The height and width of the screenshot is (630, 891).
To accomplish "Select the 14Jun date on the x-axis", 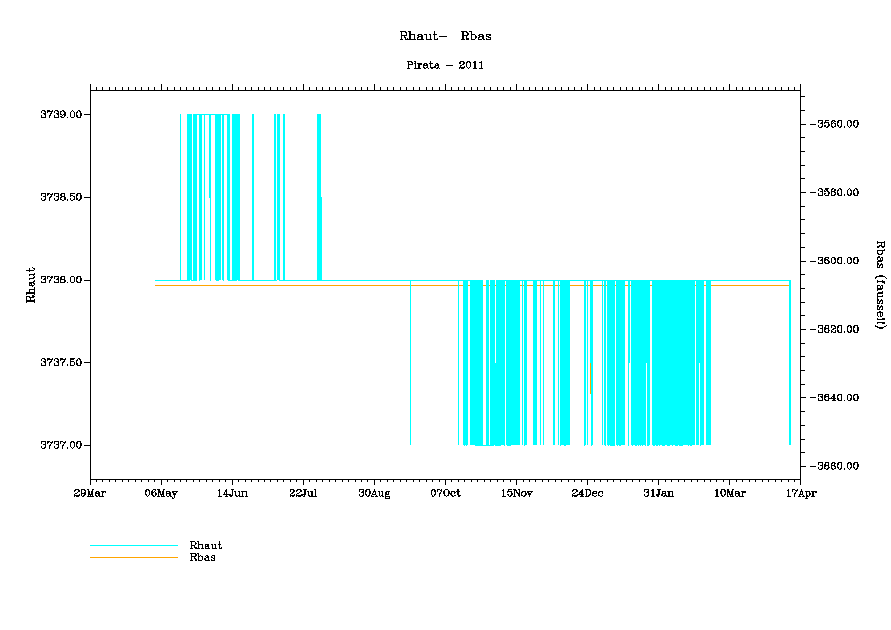I will [x=232, y=493].
